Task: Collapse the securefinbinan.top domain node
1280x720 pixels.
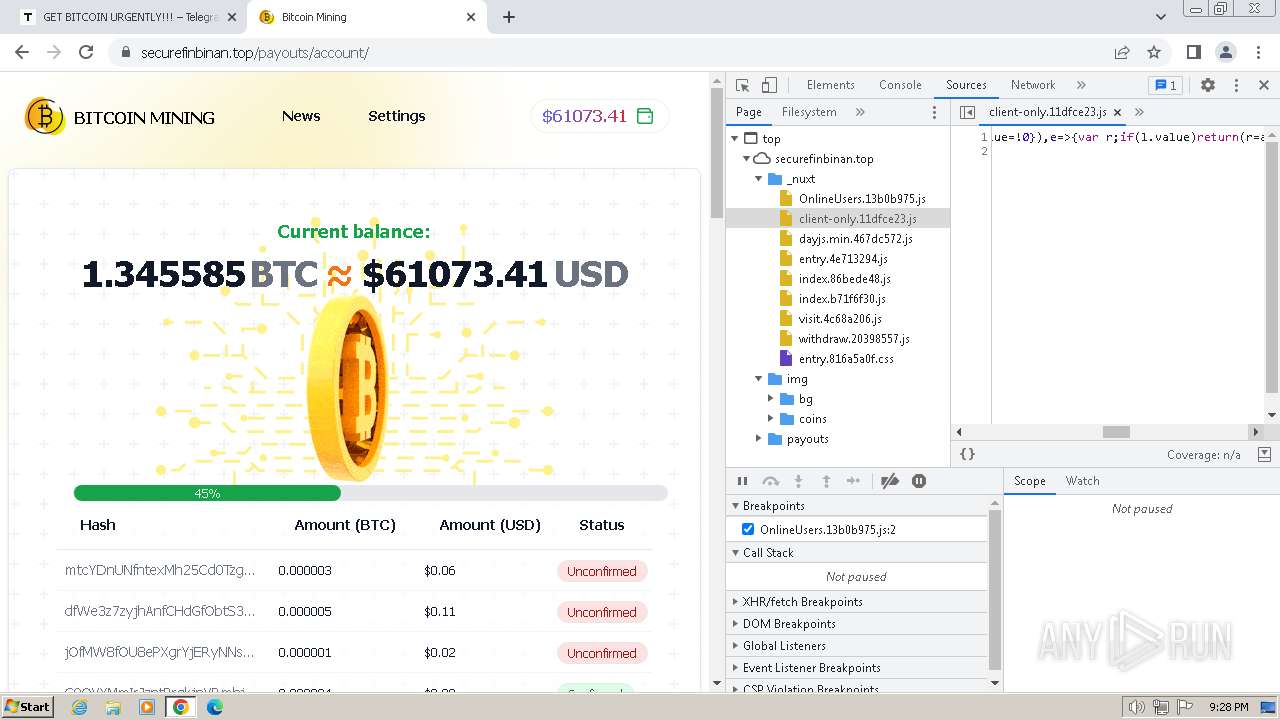Action: (x=746, y=158)
